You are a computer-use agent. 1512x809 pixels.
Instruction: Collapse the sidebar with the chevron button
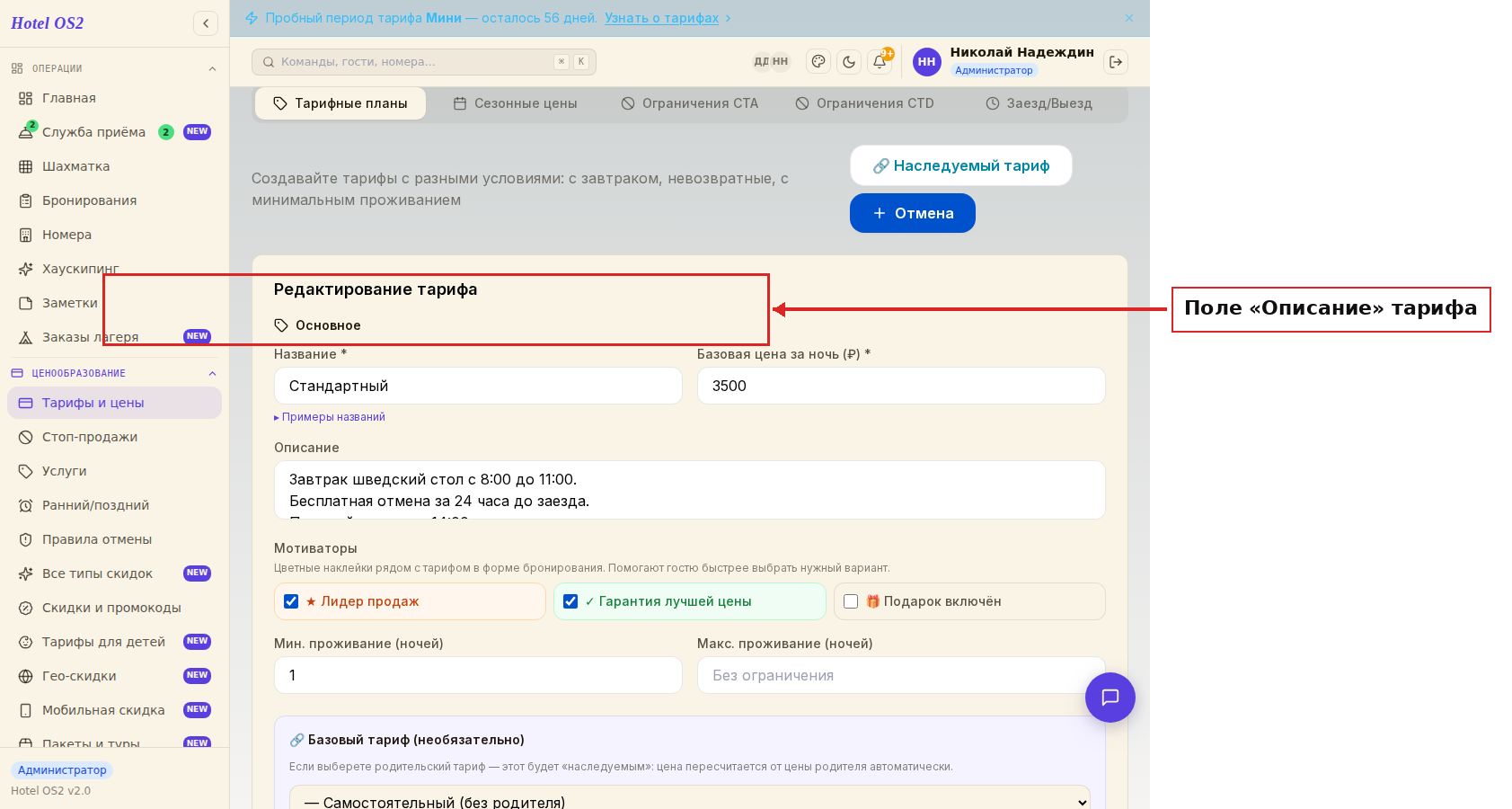[206, 23]
